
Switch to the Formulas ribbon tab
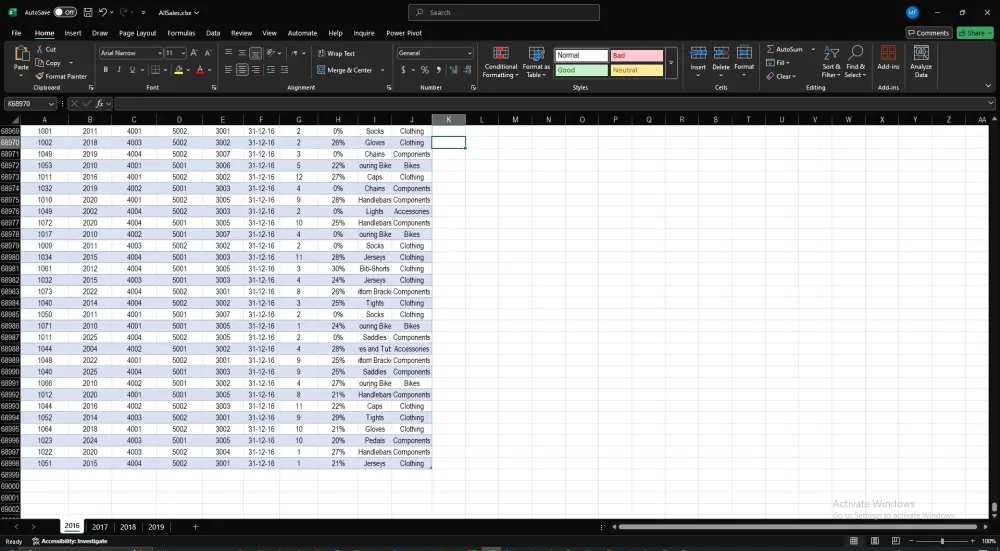[x=181, y=33]
